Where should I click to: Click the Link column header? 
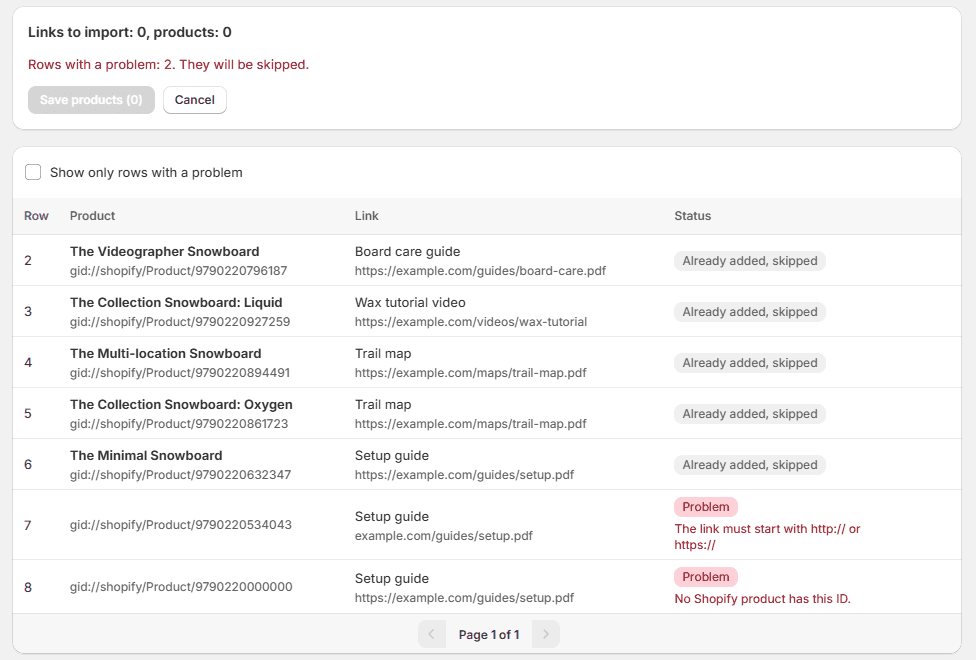(x=367, y=216)
